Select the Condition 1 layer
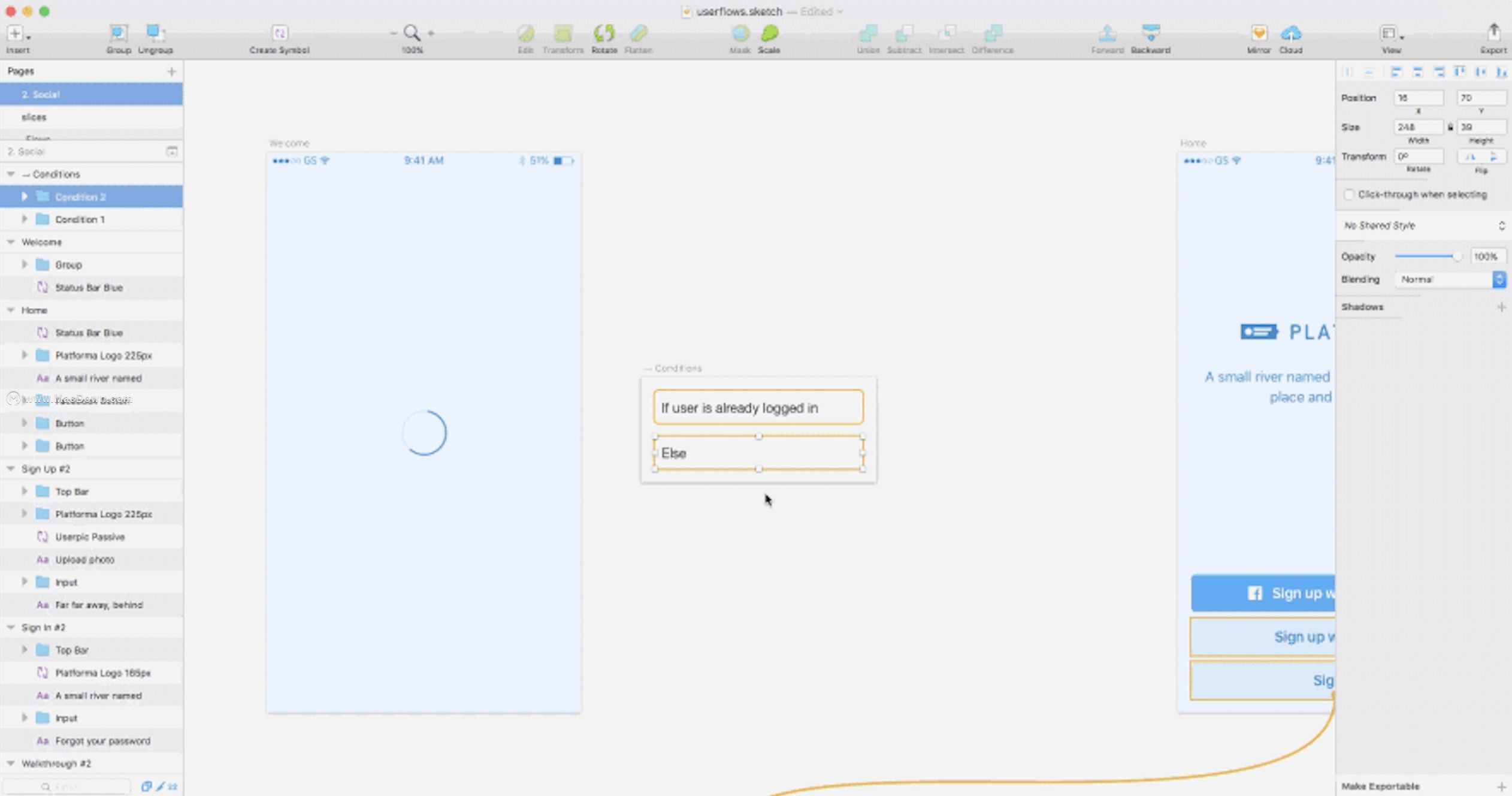The height and width of the screenshot is (796, 1512). [80, 219]
